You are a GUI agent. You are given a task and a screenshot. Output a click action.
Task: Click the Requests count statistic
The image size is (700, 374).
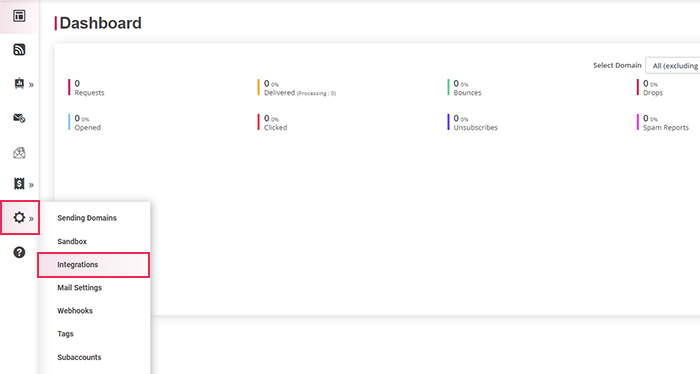89,87
